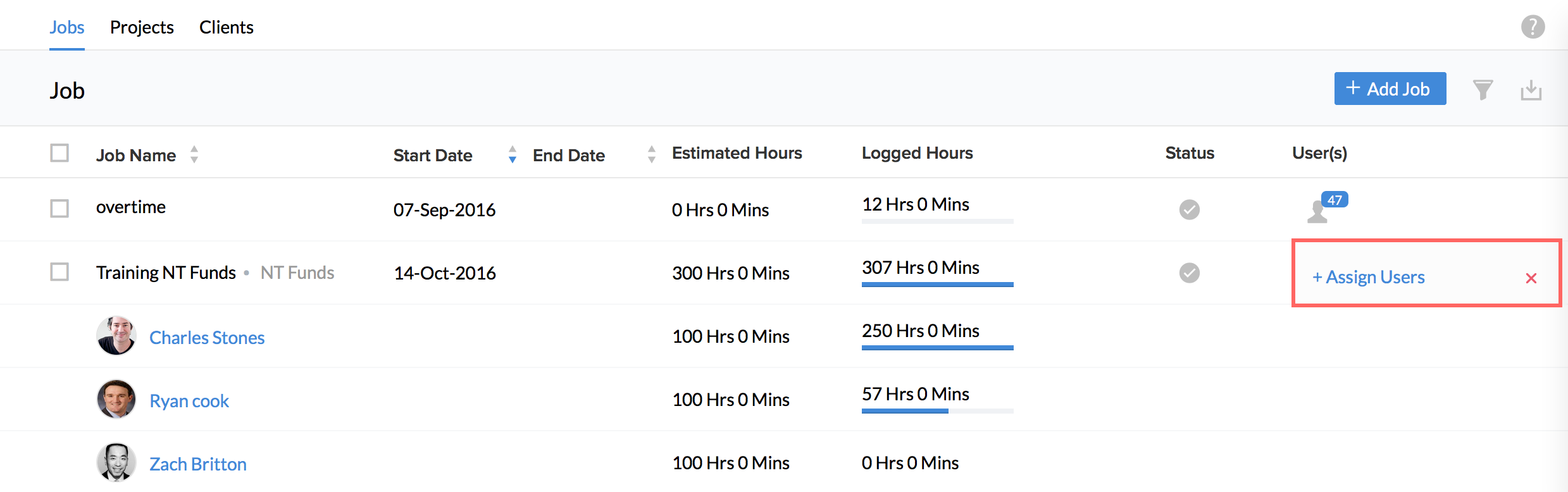1568x492 pixels.
Task: Click Zach Britton's avatar picture
Action: coord(116,462)
